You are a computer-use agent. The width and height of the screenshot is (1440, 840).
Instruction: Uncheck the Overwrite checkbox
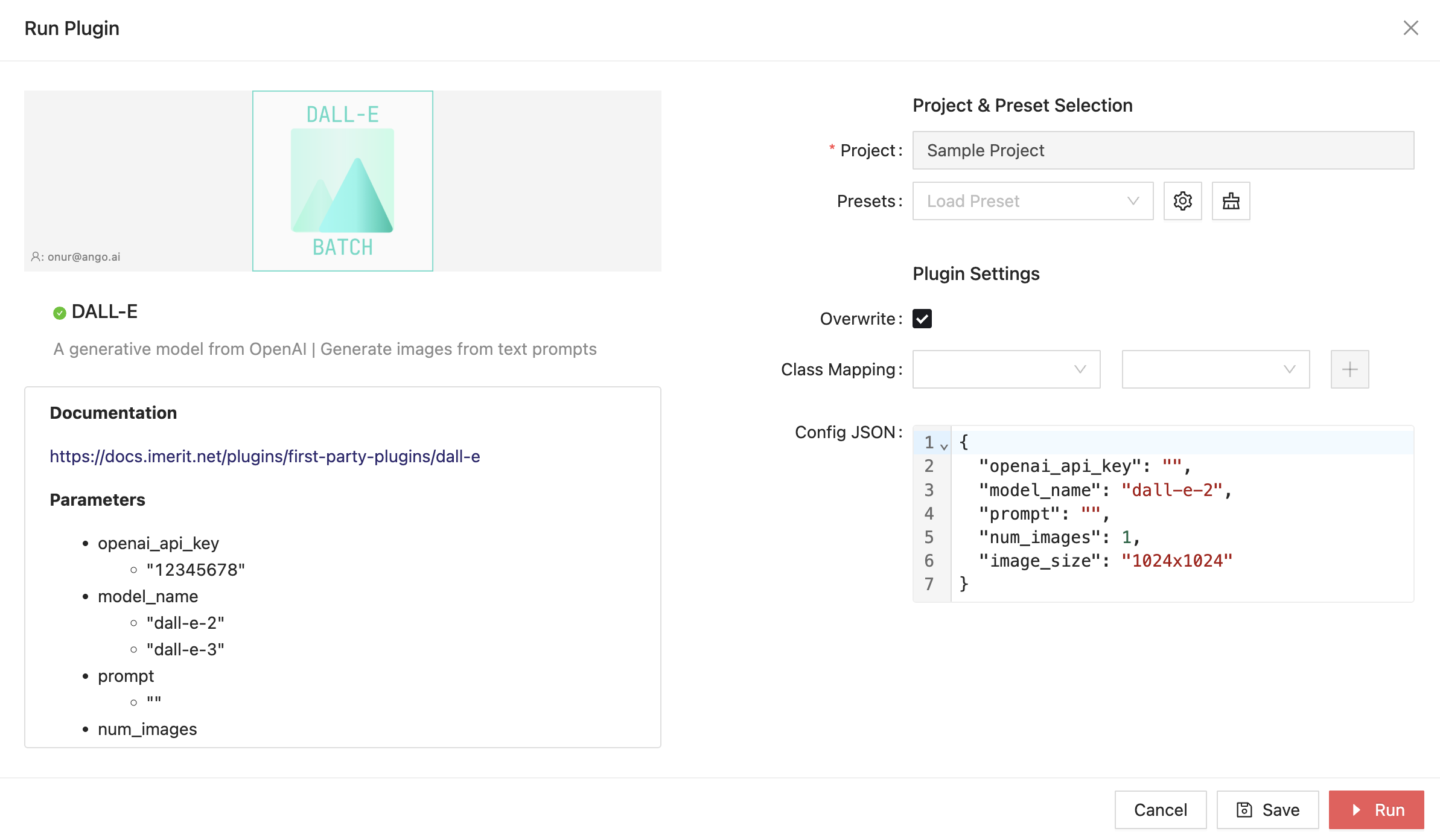[x=922, y=319]
